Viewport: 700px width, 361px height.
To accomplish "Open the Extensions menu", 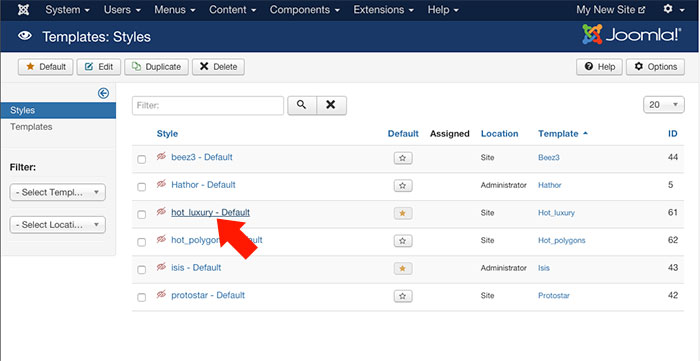I will pyautogui.click(x=383, y=9).
